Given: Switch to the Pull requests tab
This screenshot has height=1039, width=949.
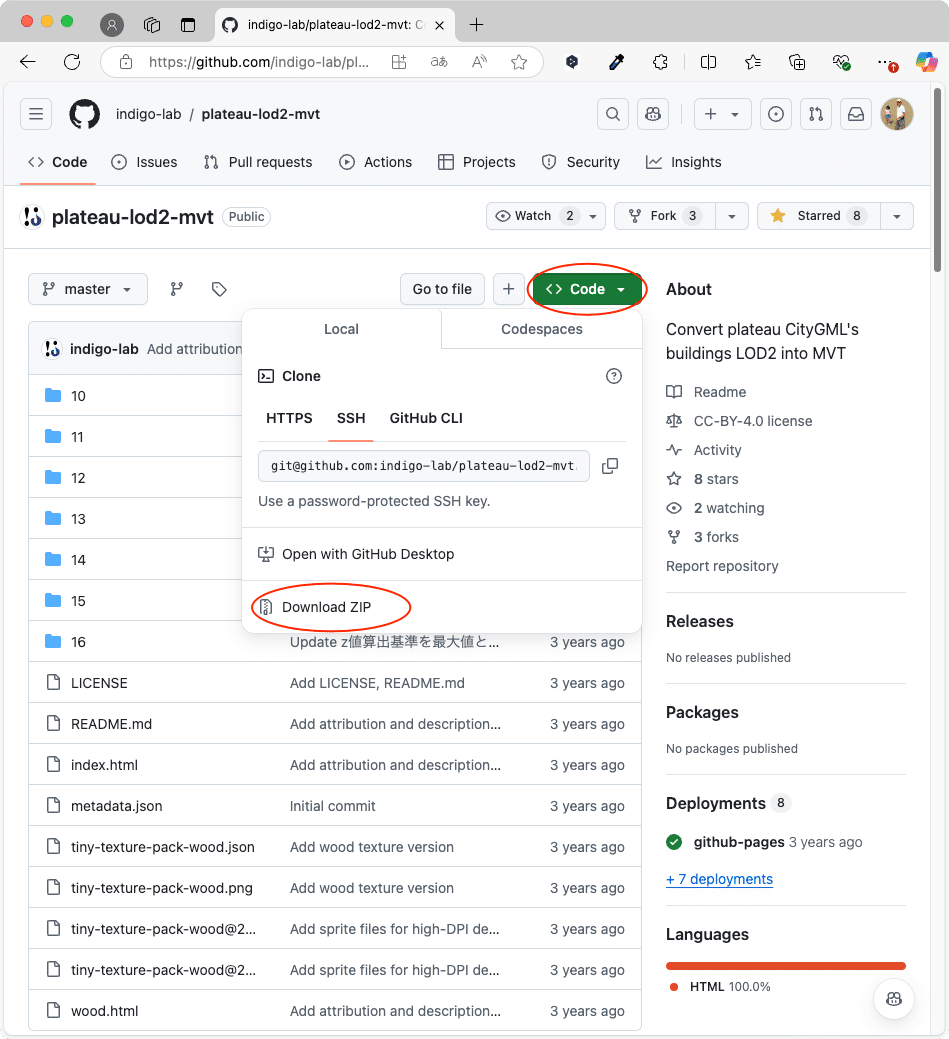Looking at the screenshot, I should 258,162.
